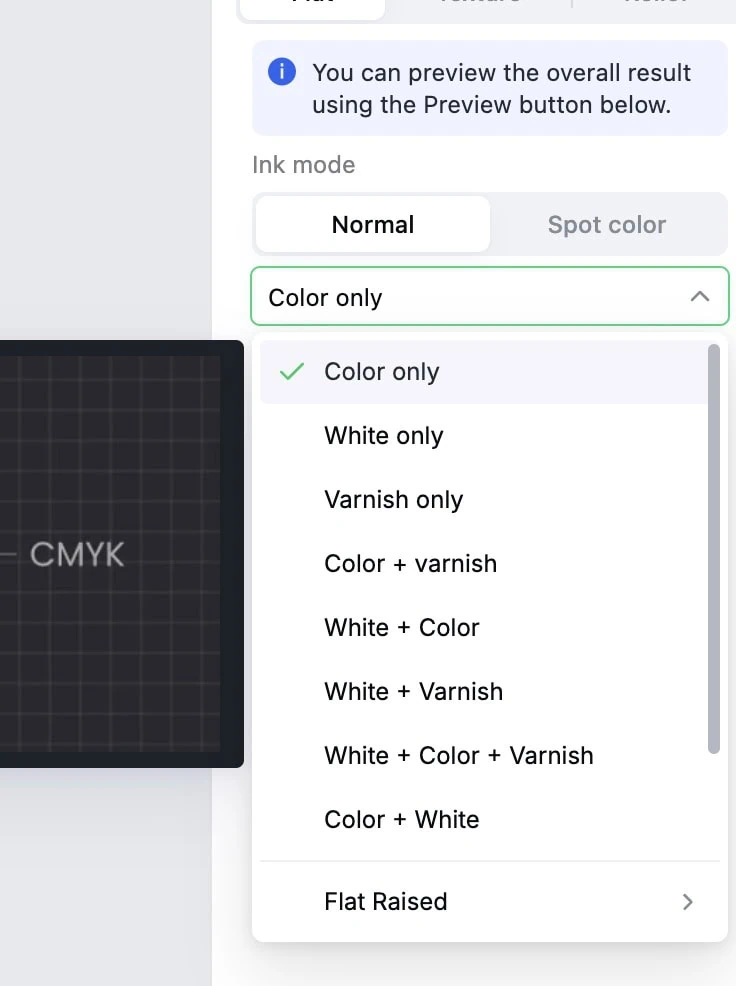Choose Varnish only option
Screen dimensions: 736x986
click(x=483, y=500)
